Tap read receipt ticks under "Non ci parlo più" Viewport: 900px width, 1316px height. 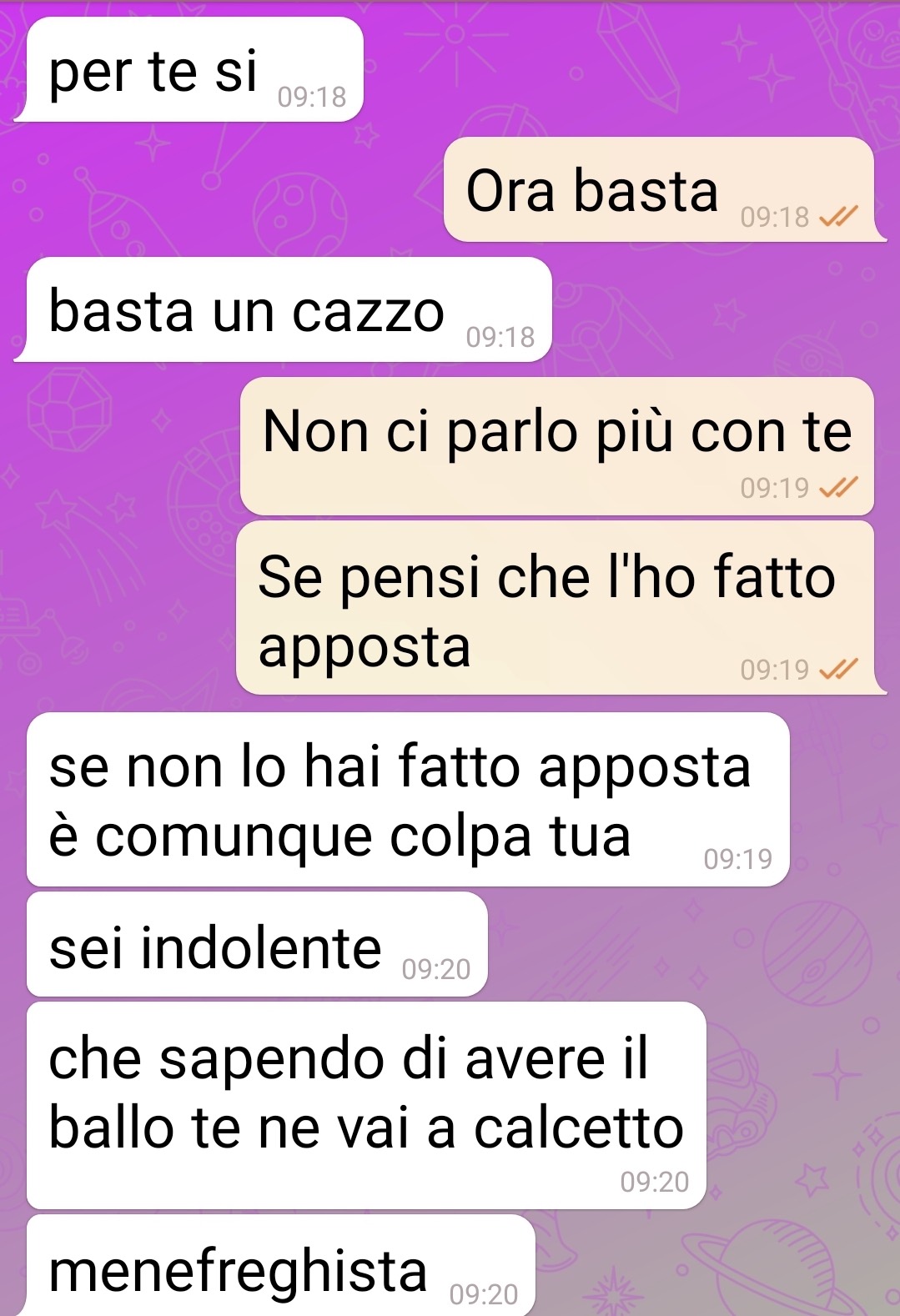click(x=838, y=487)
